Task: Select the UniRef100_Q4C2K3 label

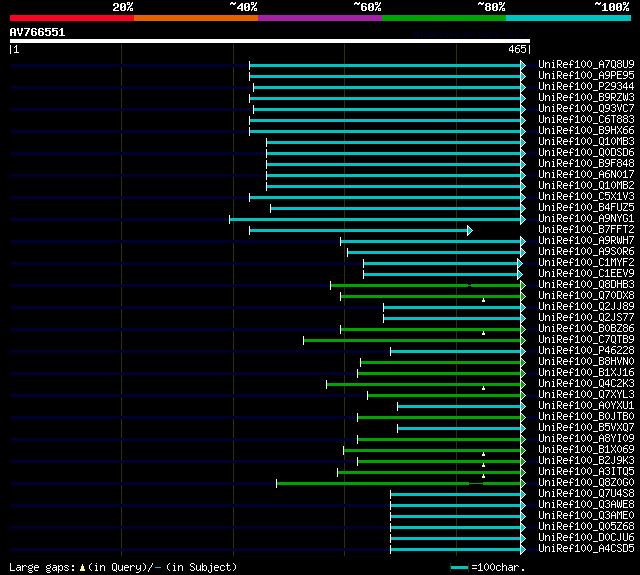Action: click(x=586, y=384)
